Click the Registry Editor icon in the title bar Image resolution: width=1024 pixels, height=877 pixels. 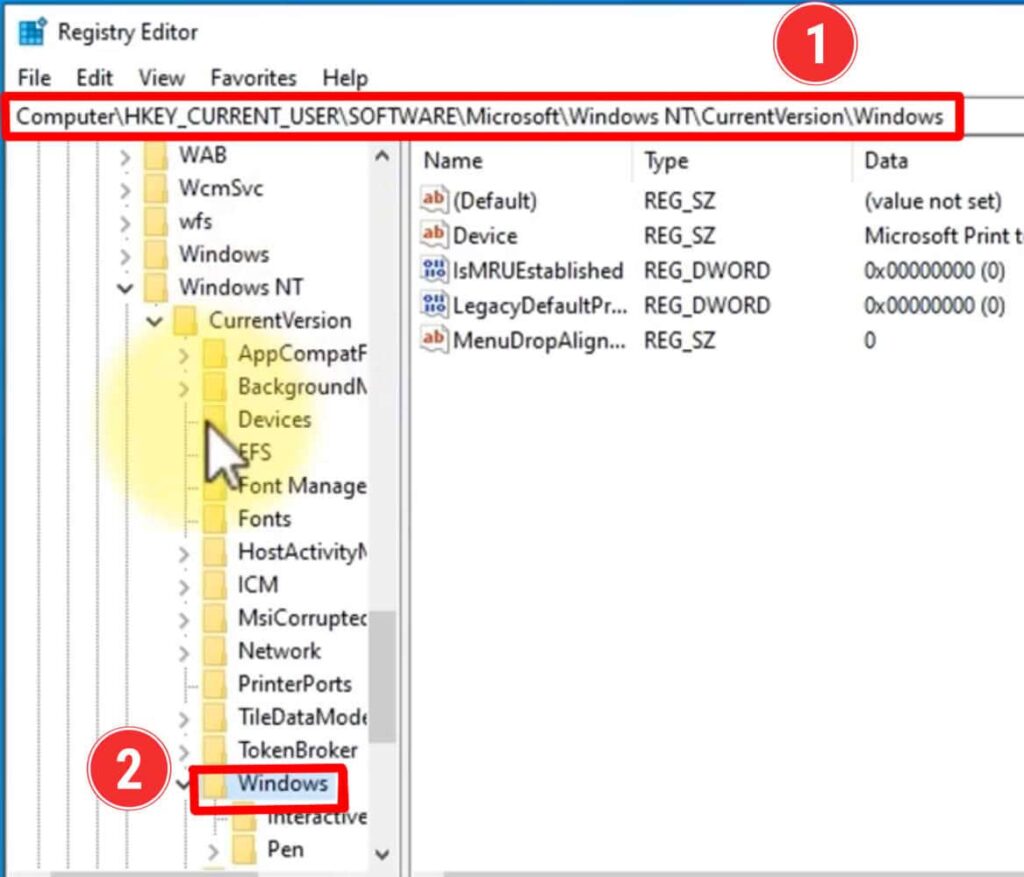[x=30, y=30]
